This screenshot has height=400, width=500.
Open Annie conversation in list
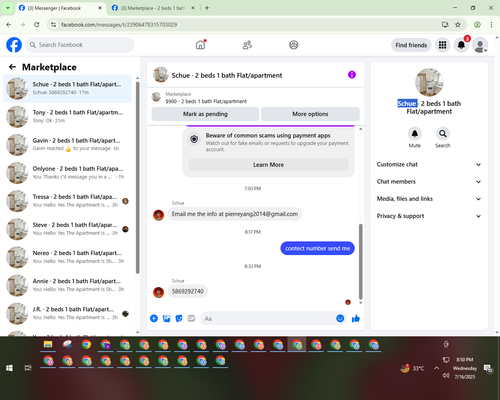coord(67,285)
